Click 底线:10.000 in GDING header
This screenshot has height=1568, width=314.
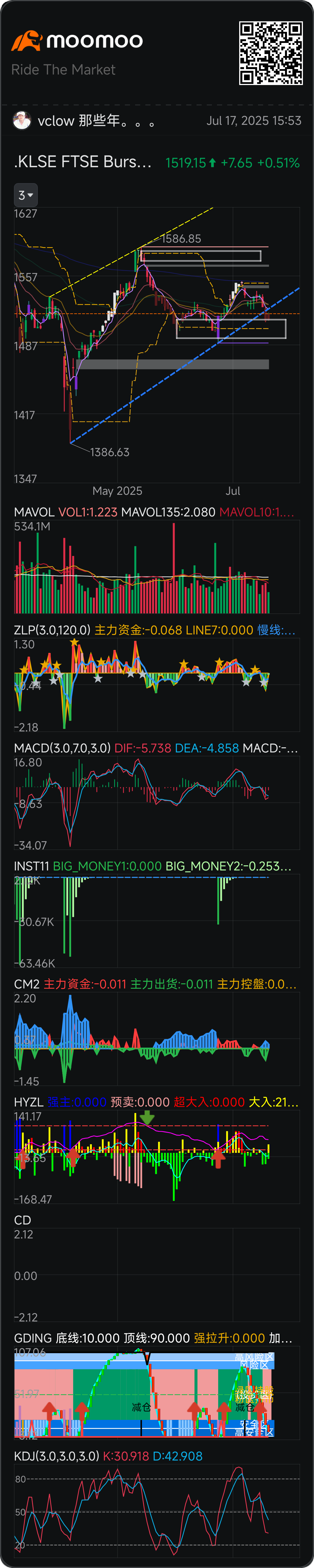coord(88,1339)
